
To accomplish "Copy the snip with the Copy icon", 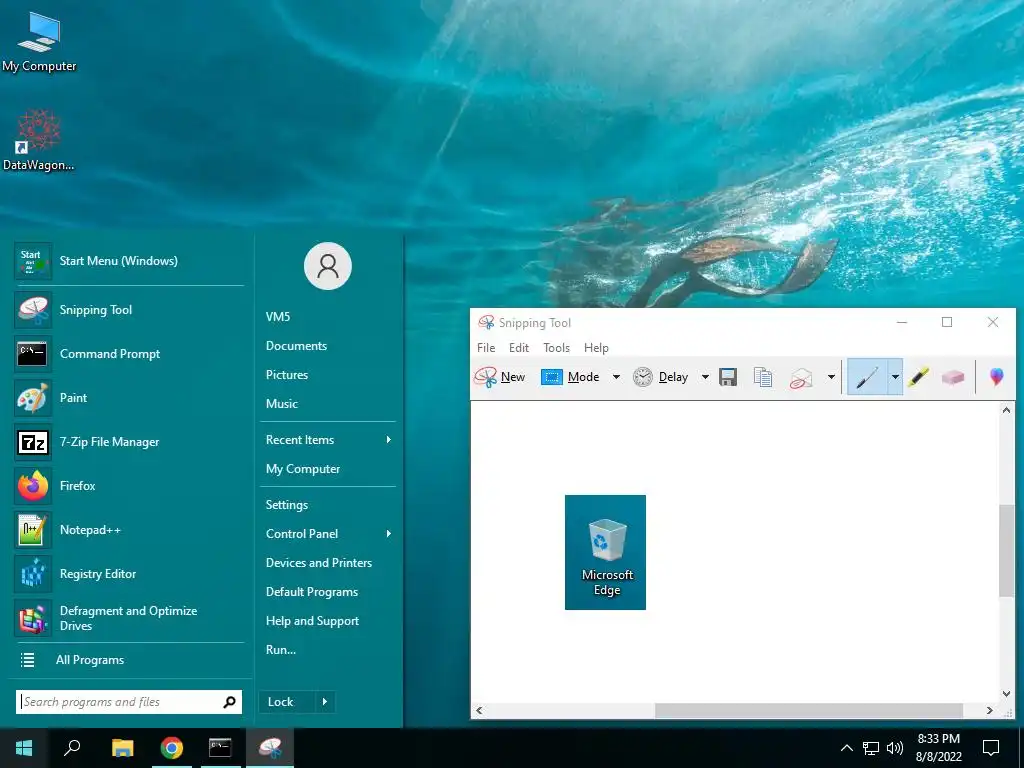I will click(763, 377).
